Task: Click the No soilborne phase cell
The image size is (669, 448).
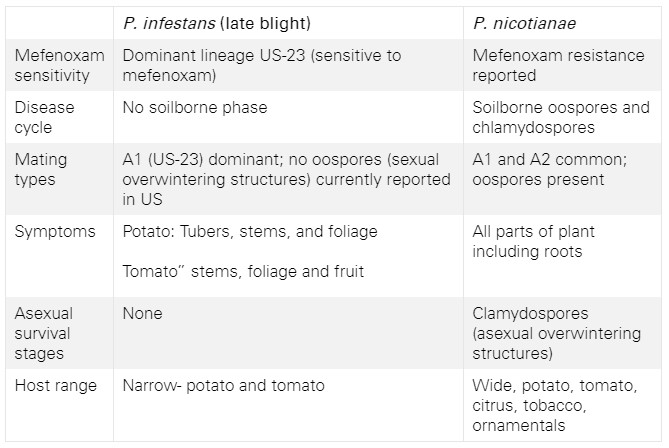Action: pos(197,108)
